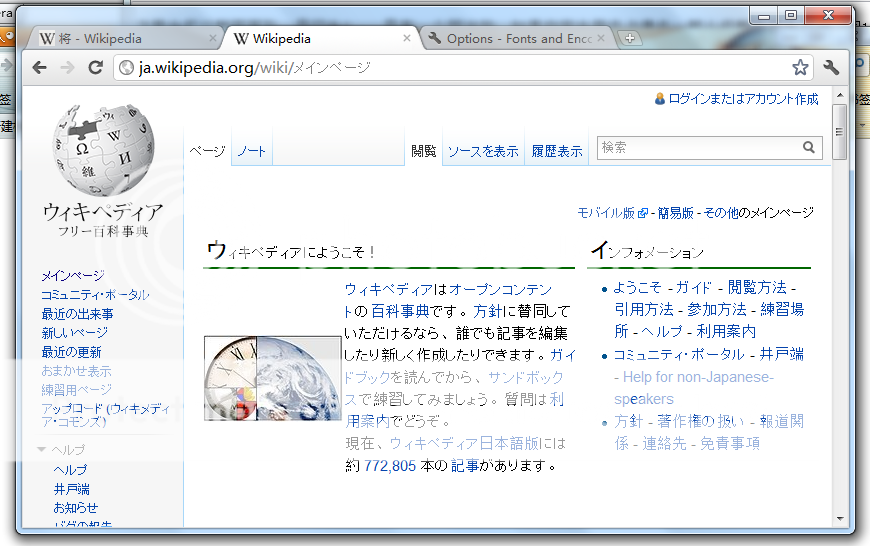This screenshot has height=546, width=870.
Task: Click the Wikipedia globe logo
Action: click(103, 150)
